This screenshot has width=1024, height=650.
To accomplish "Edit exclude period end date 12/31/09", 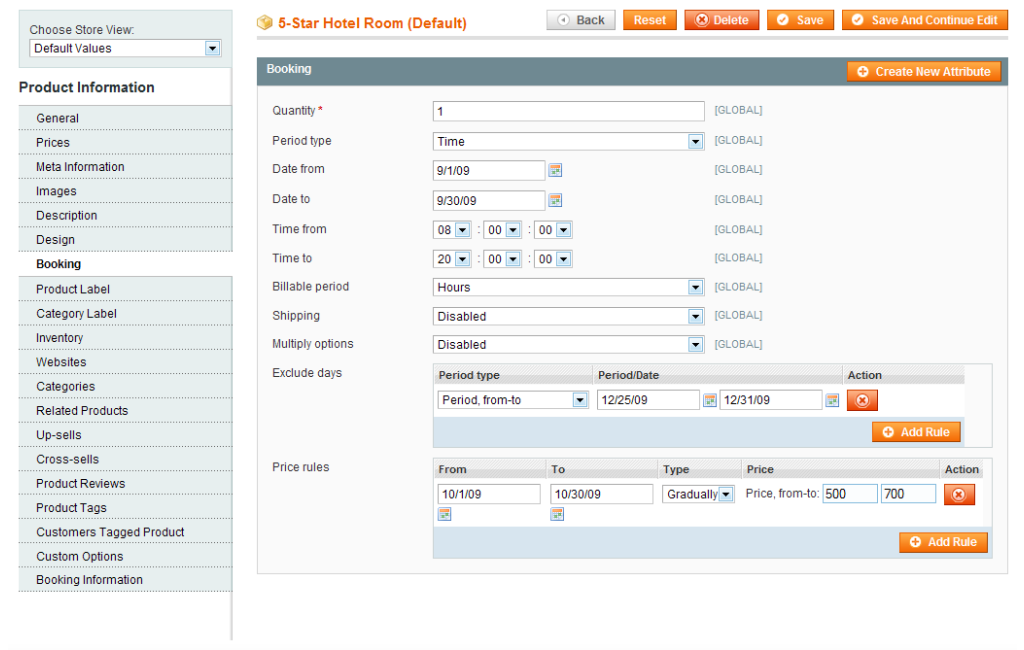I will [771, 400].
